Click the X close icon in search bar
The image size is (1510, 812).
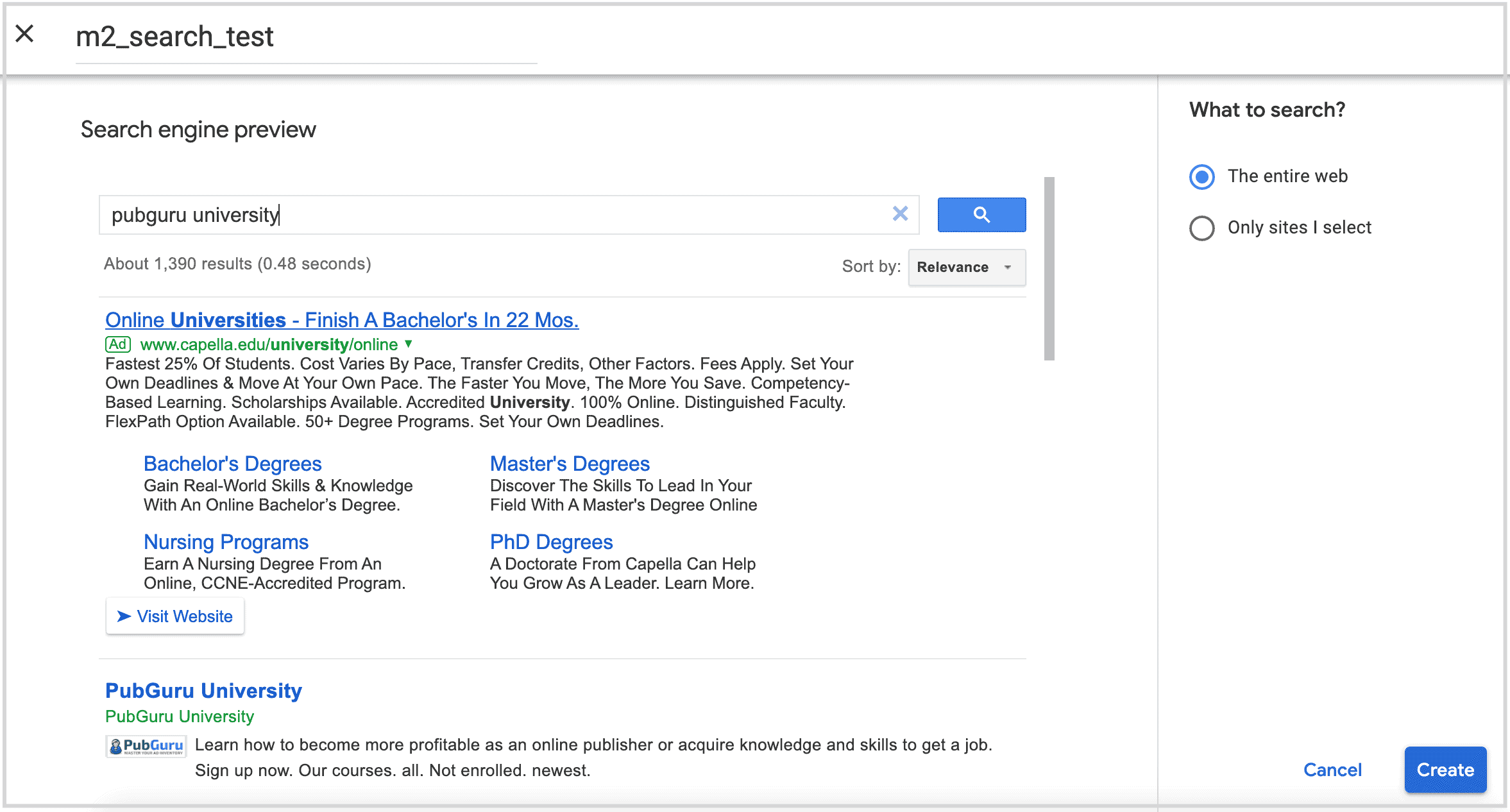point(899,213)
